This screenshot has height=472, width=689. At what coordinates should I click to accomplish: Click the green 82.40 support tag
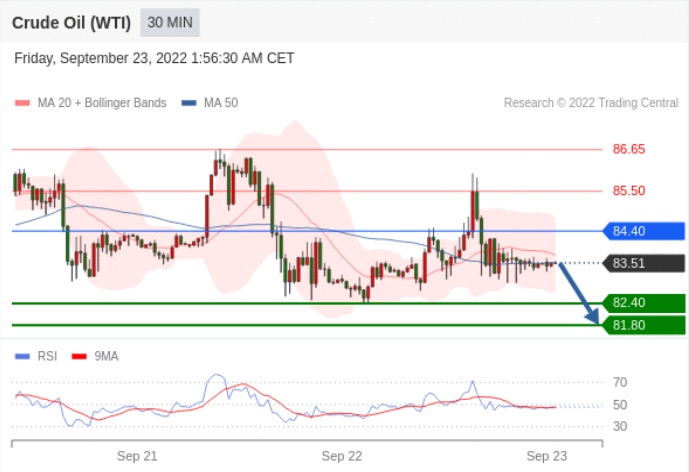(x=644, y=303)
